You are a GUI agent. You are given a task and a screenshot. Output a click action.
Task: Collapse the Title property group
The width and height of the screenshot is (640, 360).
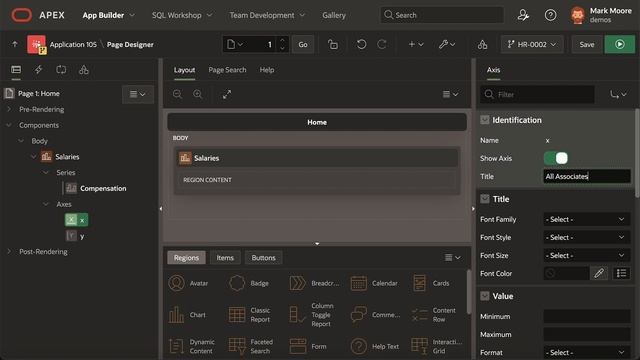(484, 199)
